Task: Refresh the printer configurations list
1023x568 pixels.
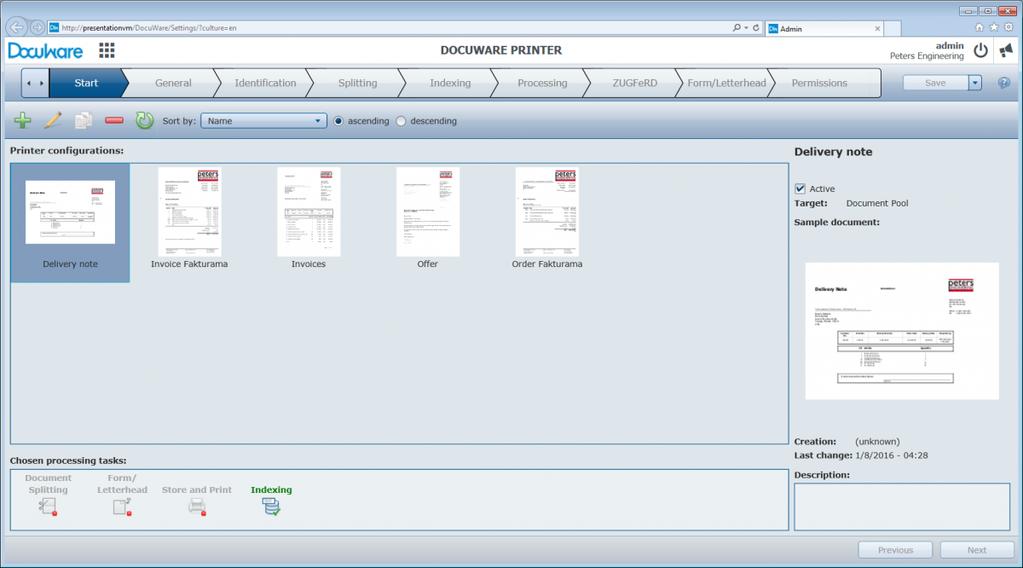Action: coord(144,121)
